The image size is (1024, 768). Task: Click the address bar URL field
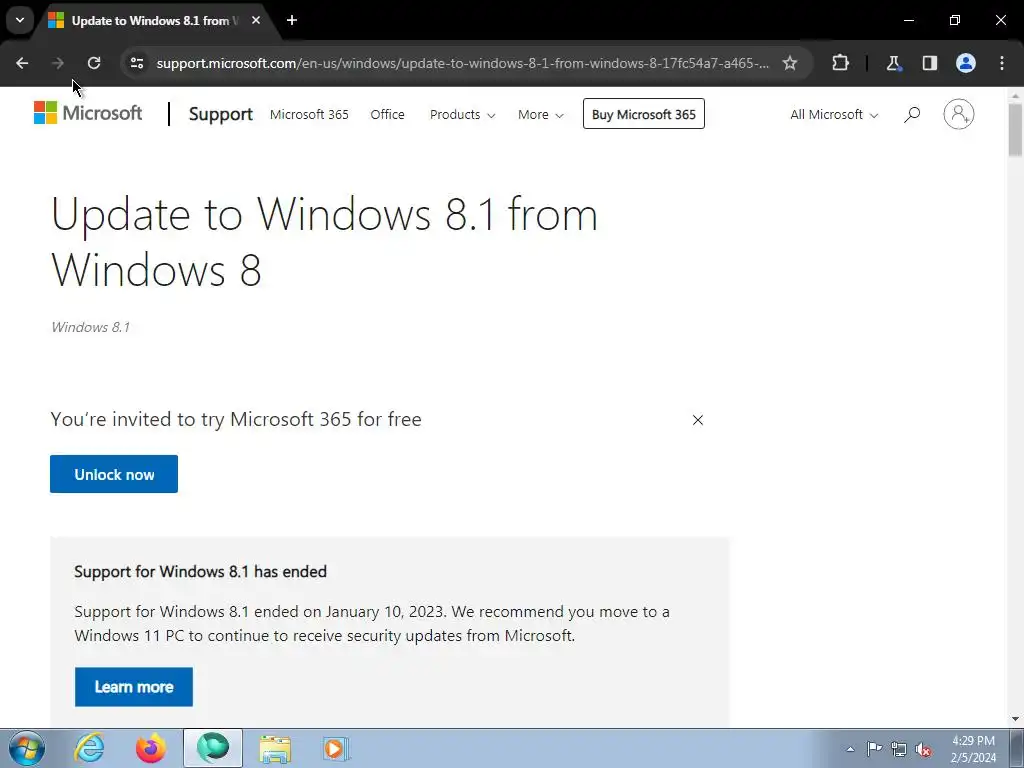click(x=462, y=63)
